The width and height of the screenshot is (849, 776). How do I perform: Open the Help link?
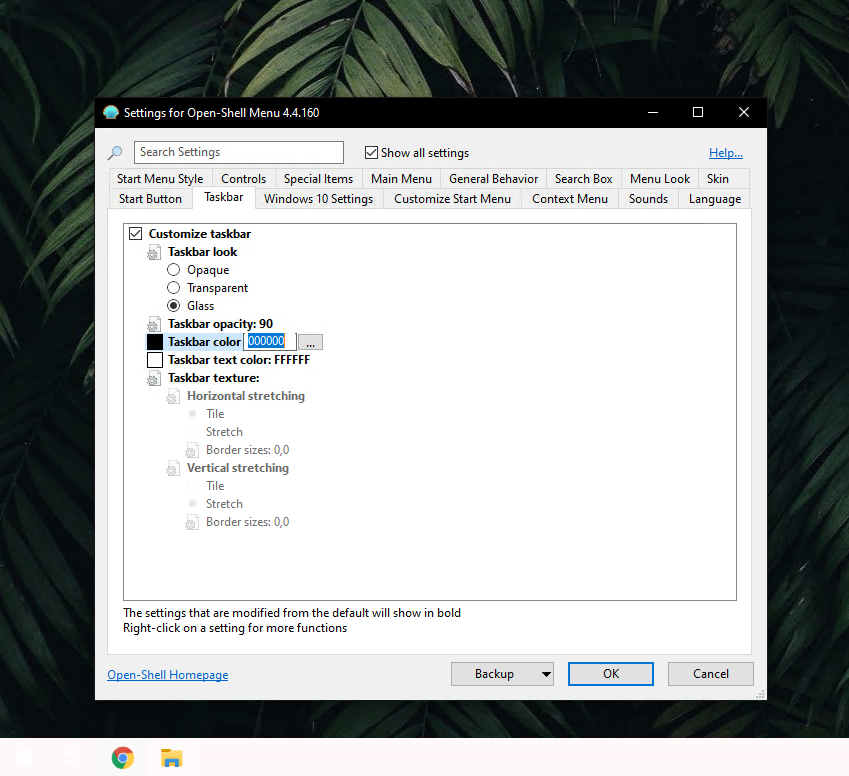pos(726,153)
